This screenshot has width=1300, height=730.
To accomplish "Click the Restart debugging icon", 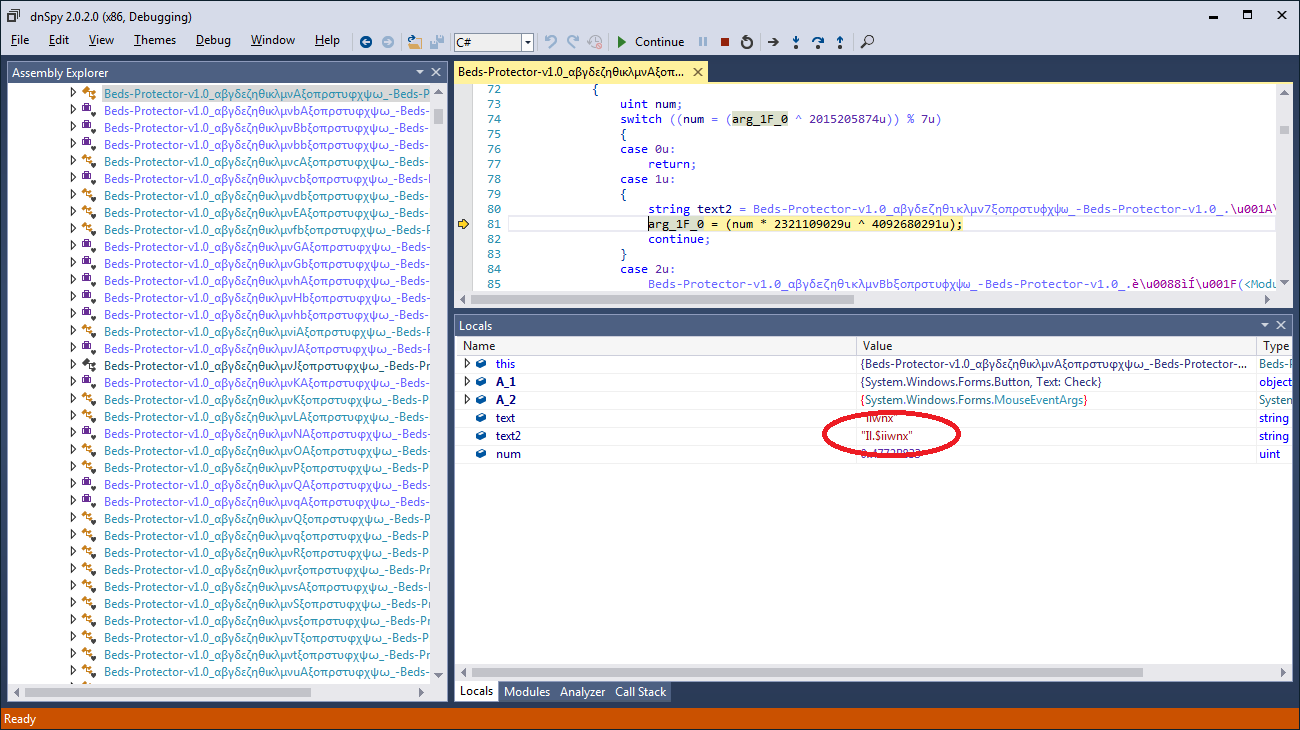I will click(746, 42).
